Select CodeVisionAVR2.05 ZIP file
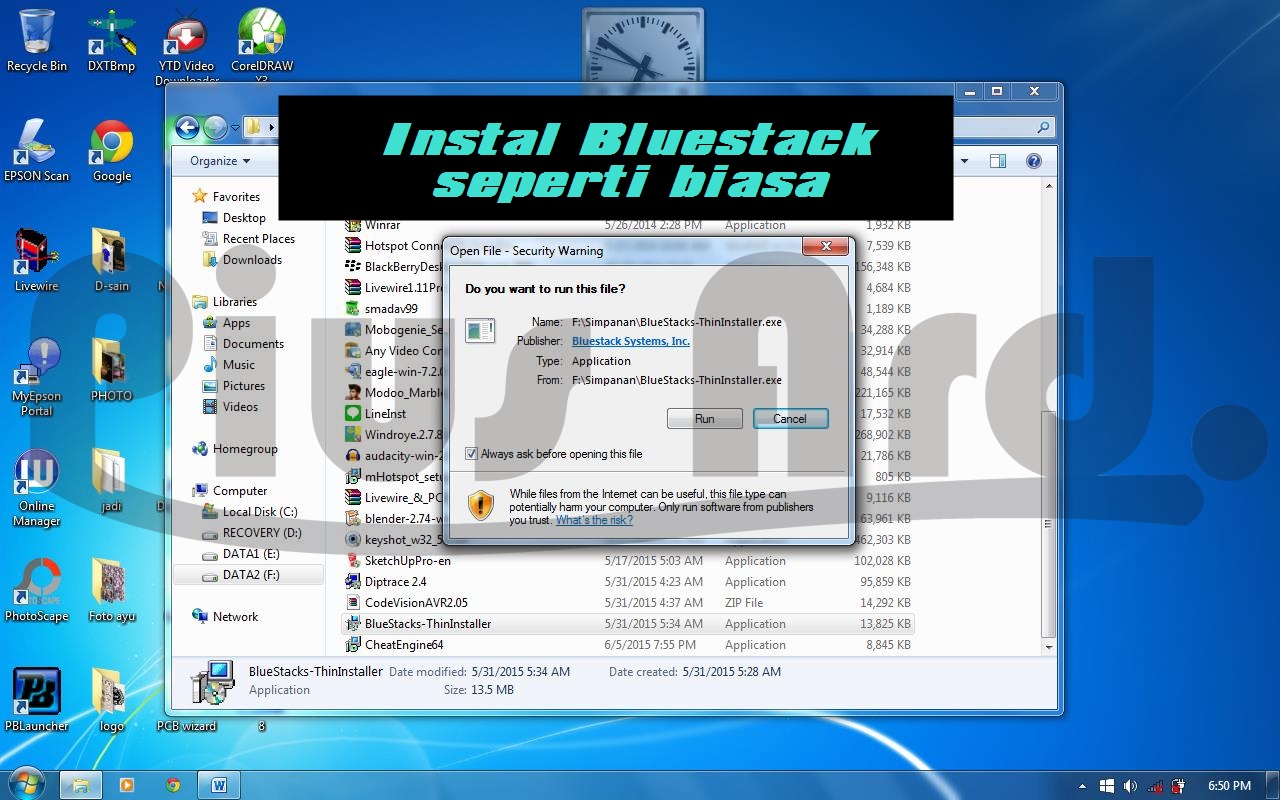 (628, 603)
